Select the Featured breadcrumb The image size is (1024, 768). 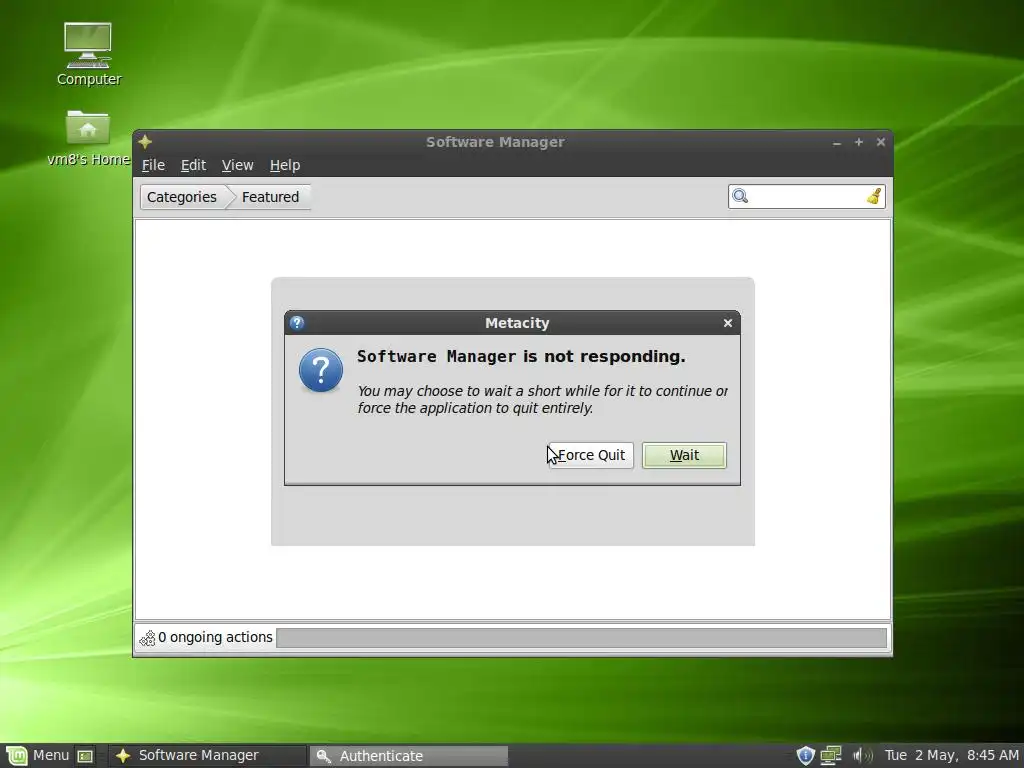270,197
